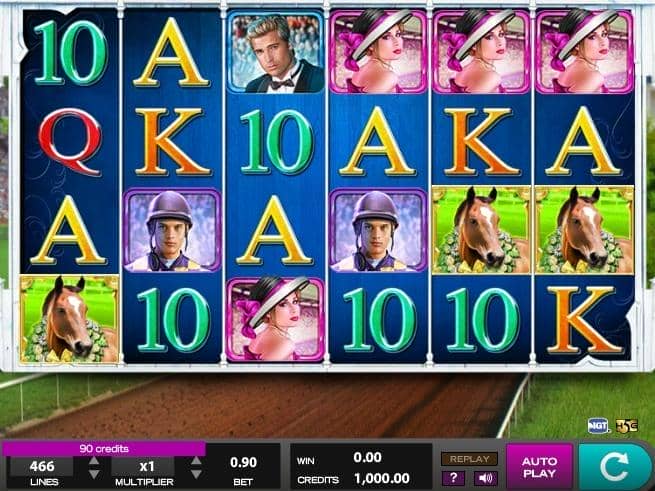Decrease the multiplier with down arrow

(196, 474)
